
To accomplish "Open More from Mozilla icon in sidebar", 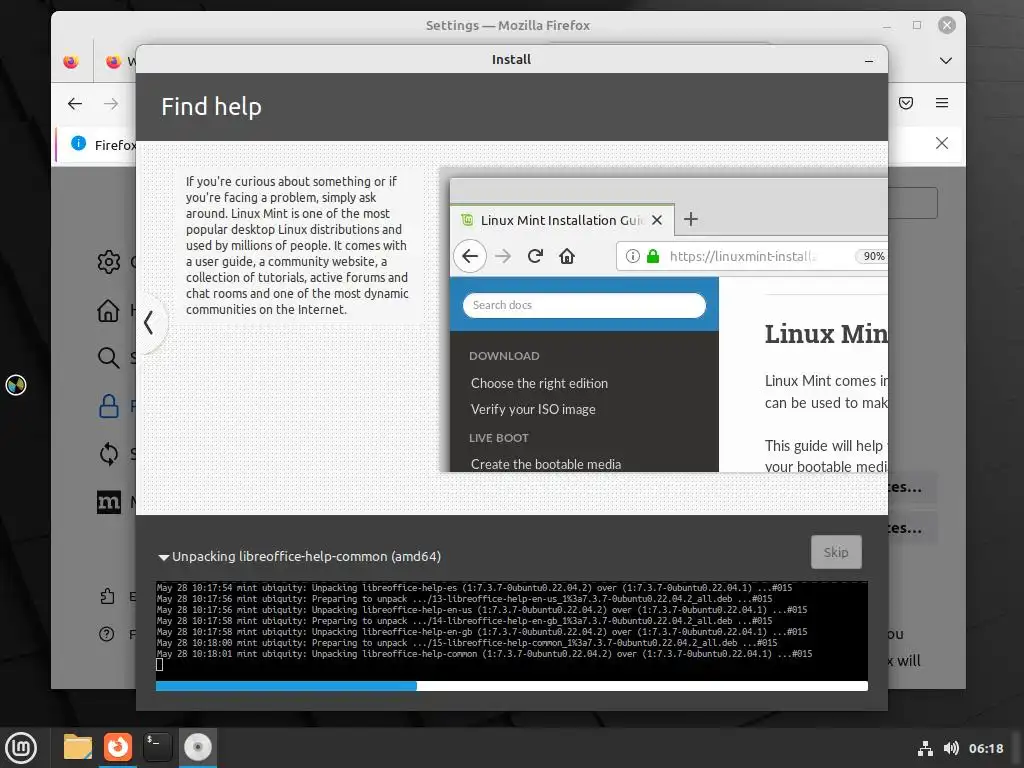I will [x=108, y=502].
